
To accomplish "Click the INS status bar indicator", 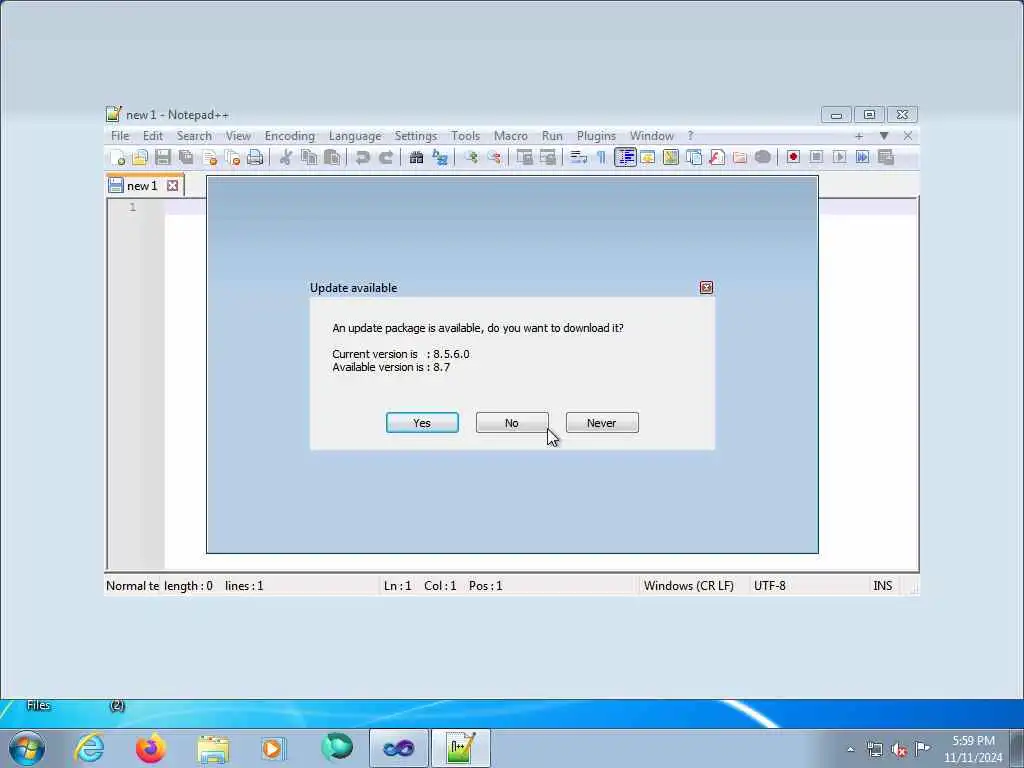I will coord(883,586).
